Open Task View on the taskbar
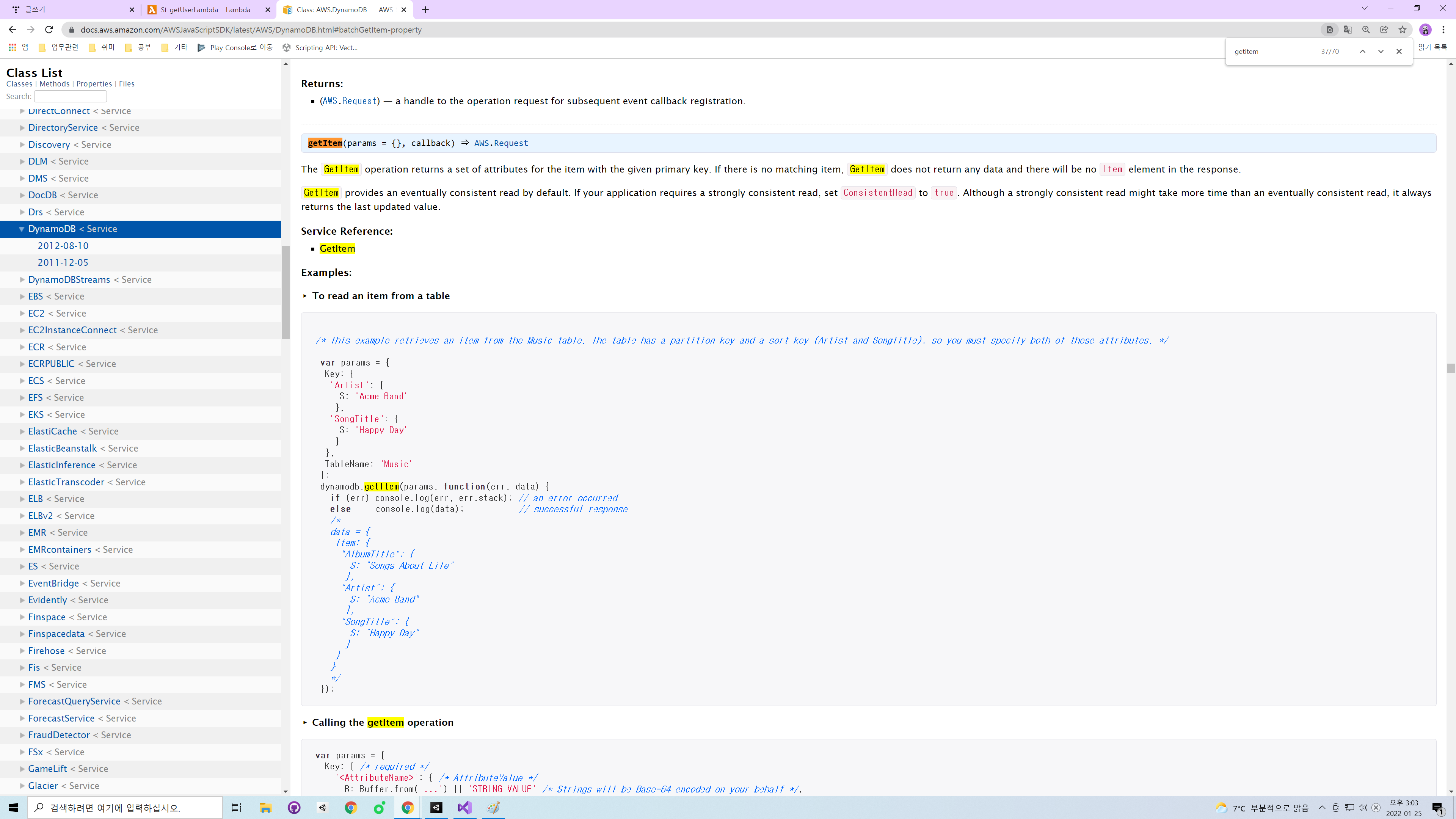 click(x=236, y=808)
